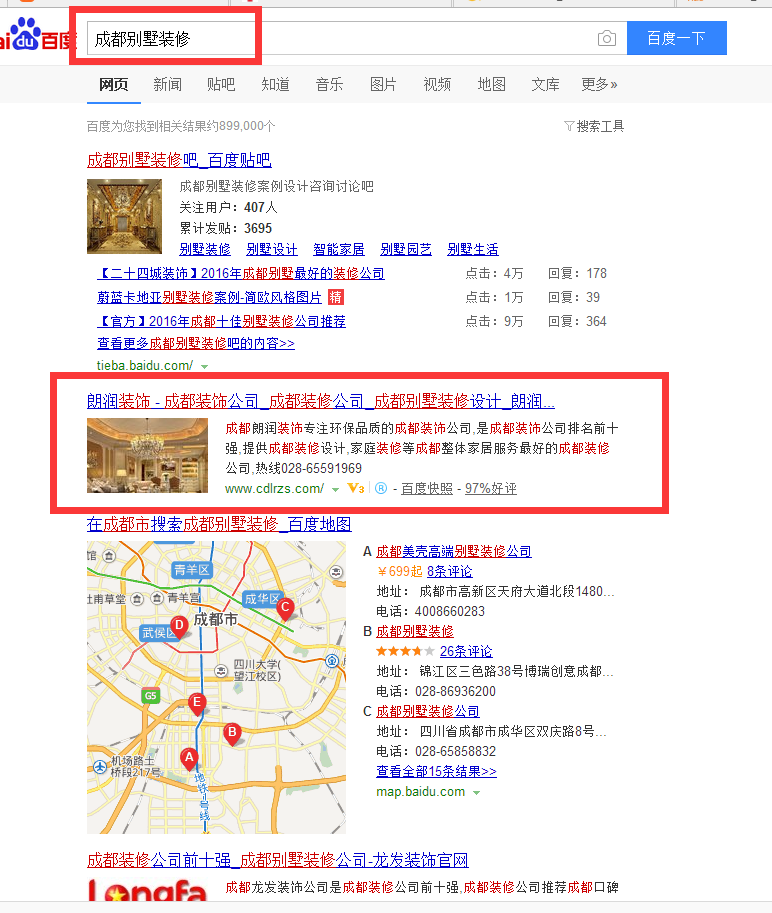Open the funnel icon beside 搜索工具
This screenshot has height=913, width=772.
(x=569, y=126)
